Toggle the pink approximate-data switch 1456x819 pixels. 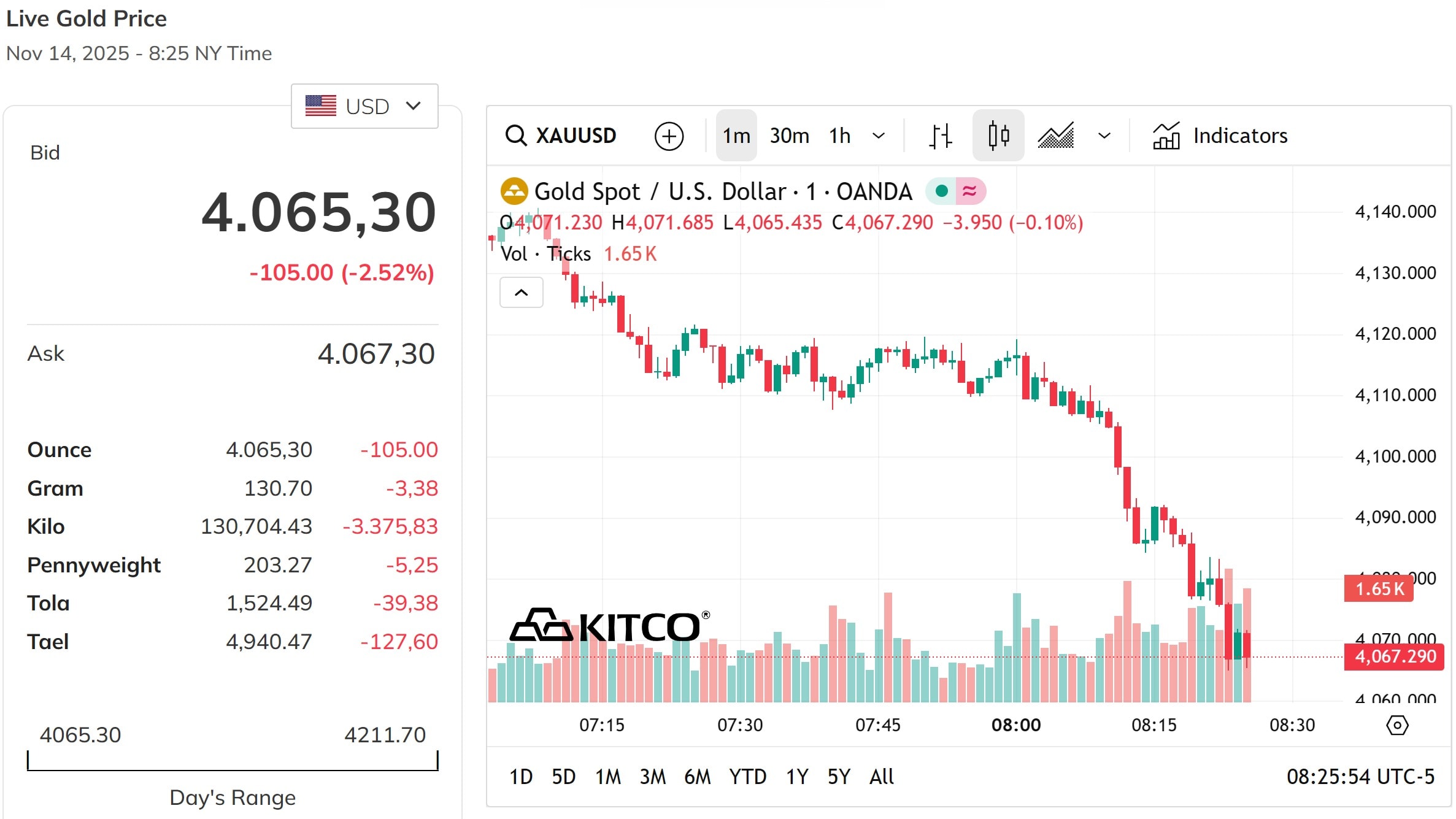tap(970, 191)
